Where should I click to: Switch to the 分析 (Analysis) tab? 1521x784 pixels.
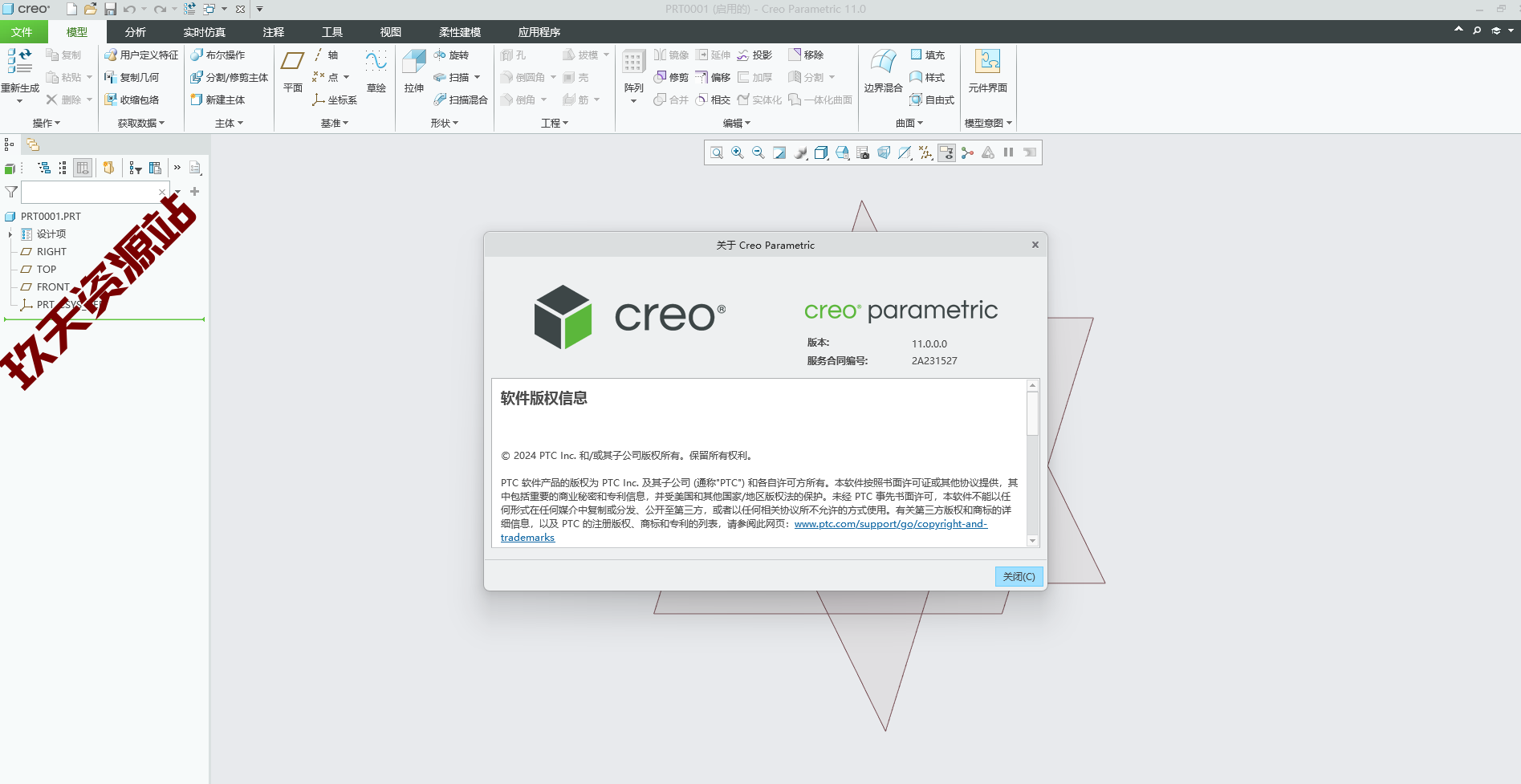pos(136,32)
